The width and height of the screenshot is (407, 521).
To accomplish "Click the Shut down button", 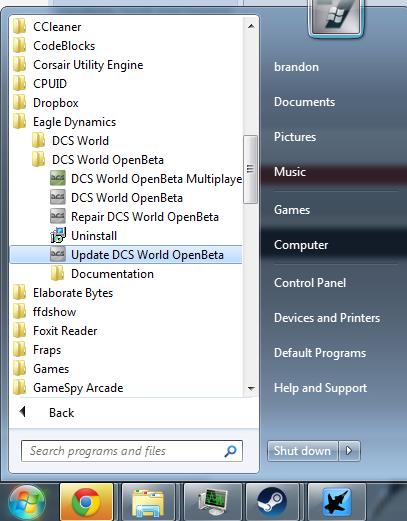I will click(302, 451).
